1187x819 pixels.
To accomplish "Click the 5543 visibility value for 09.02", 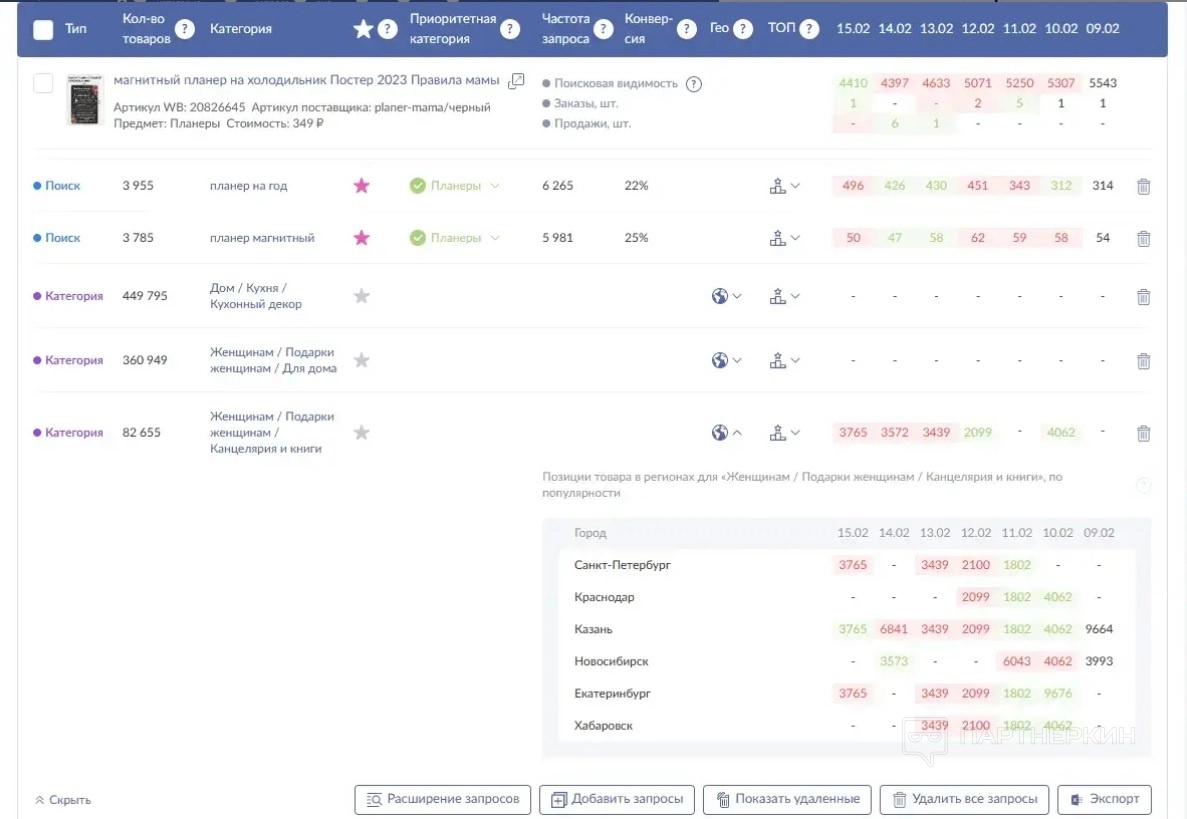I will [x=1103, y=83].
